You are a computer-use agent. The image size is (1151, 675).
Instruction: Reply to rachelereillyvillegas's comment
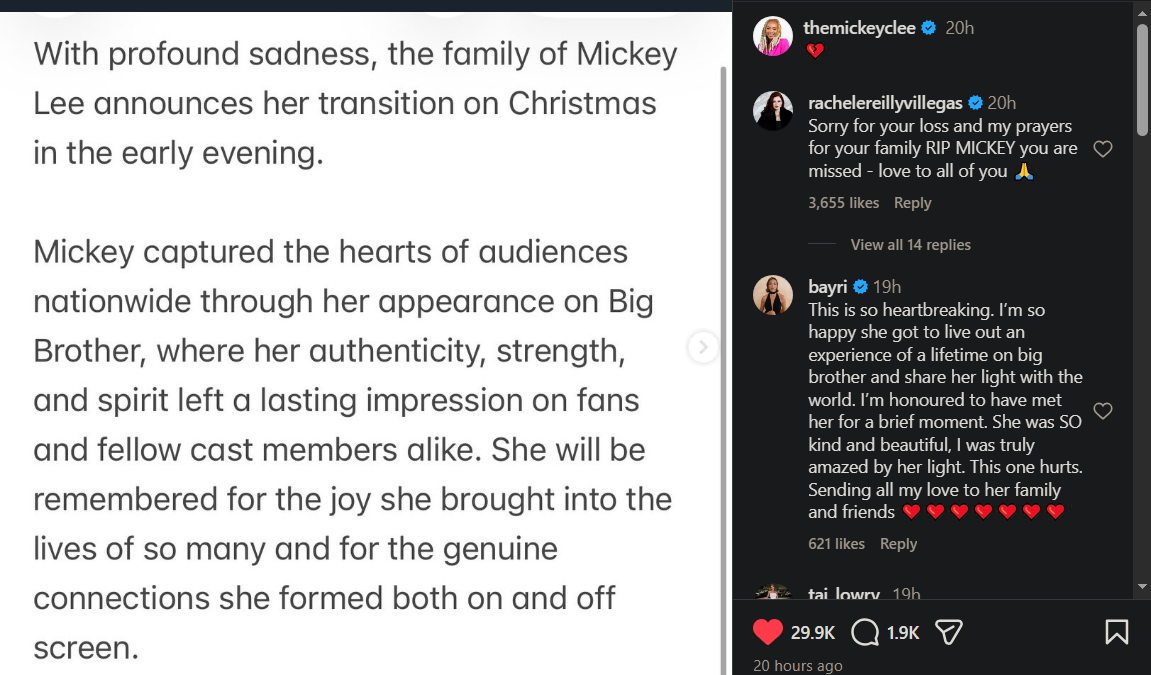click(912, 203)
